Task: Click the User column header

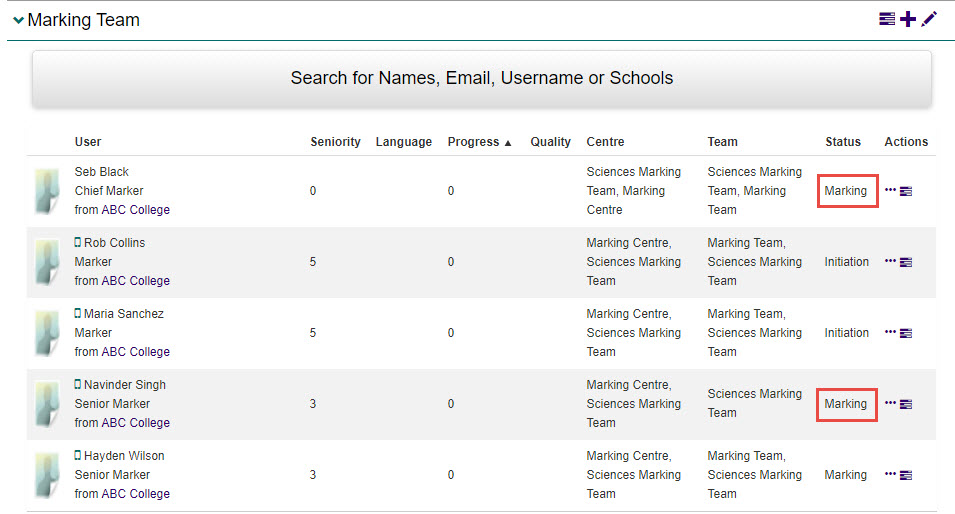Action: [88, 142]
